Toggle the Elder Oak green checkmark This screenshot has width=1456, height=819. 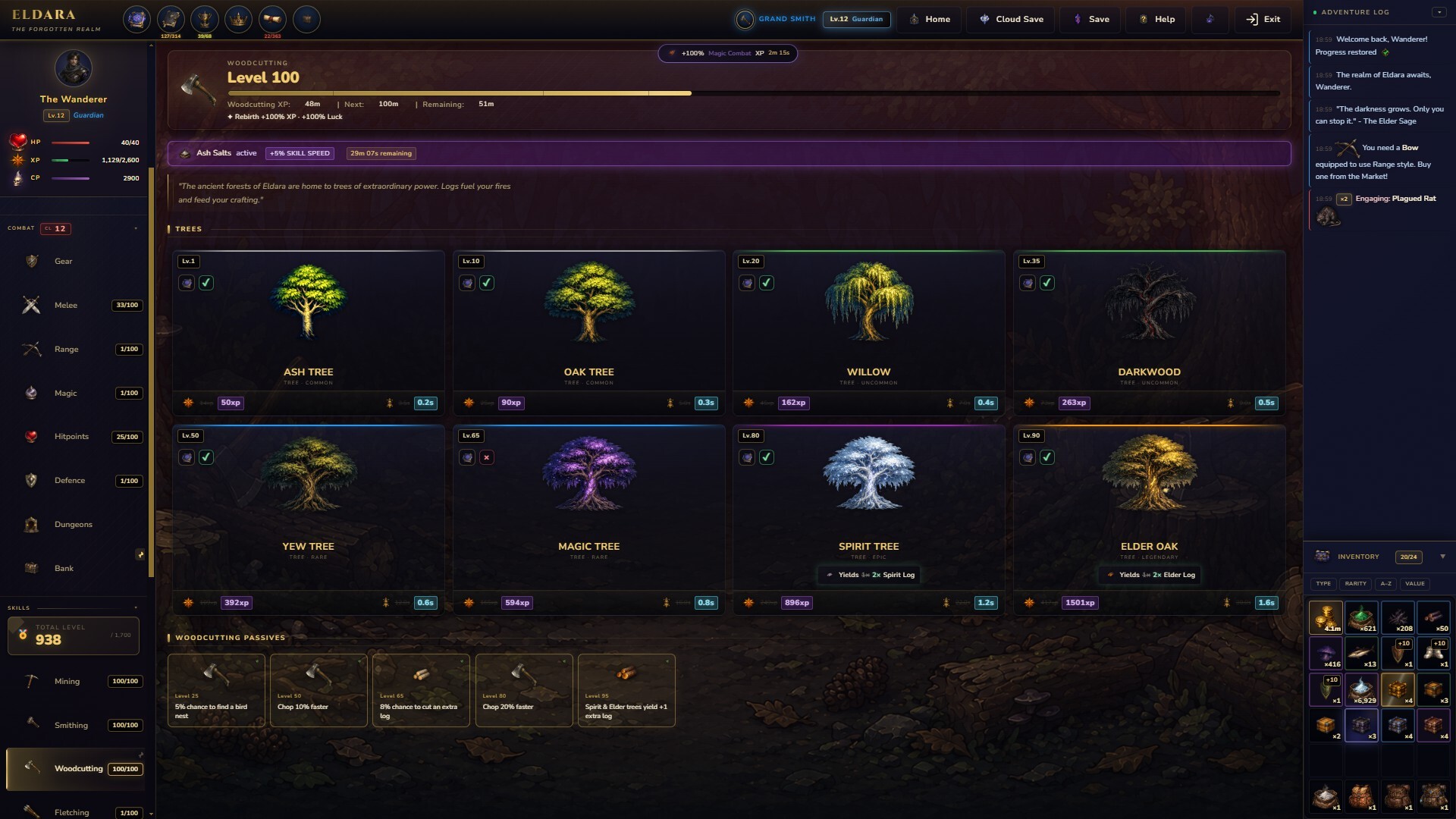1047,457
